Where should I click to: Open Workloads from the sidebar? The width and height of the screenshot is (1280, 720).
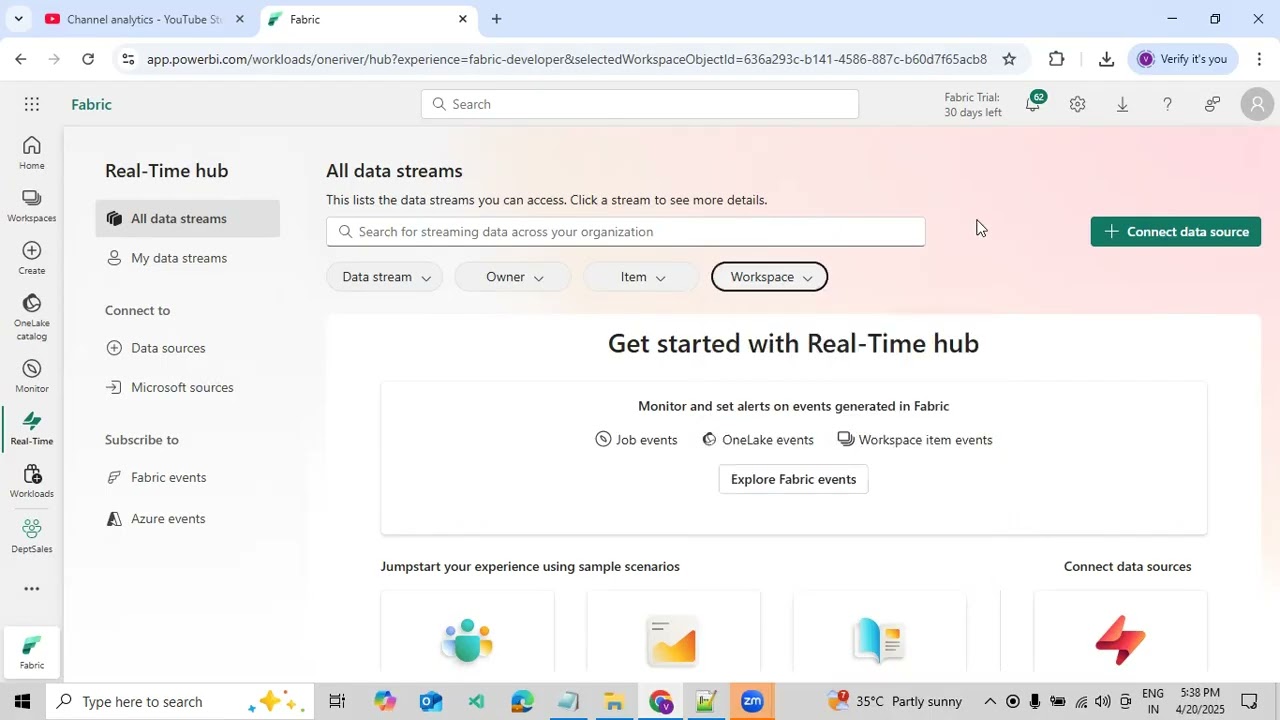click(32, 481)
